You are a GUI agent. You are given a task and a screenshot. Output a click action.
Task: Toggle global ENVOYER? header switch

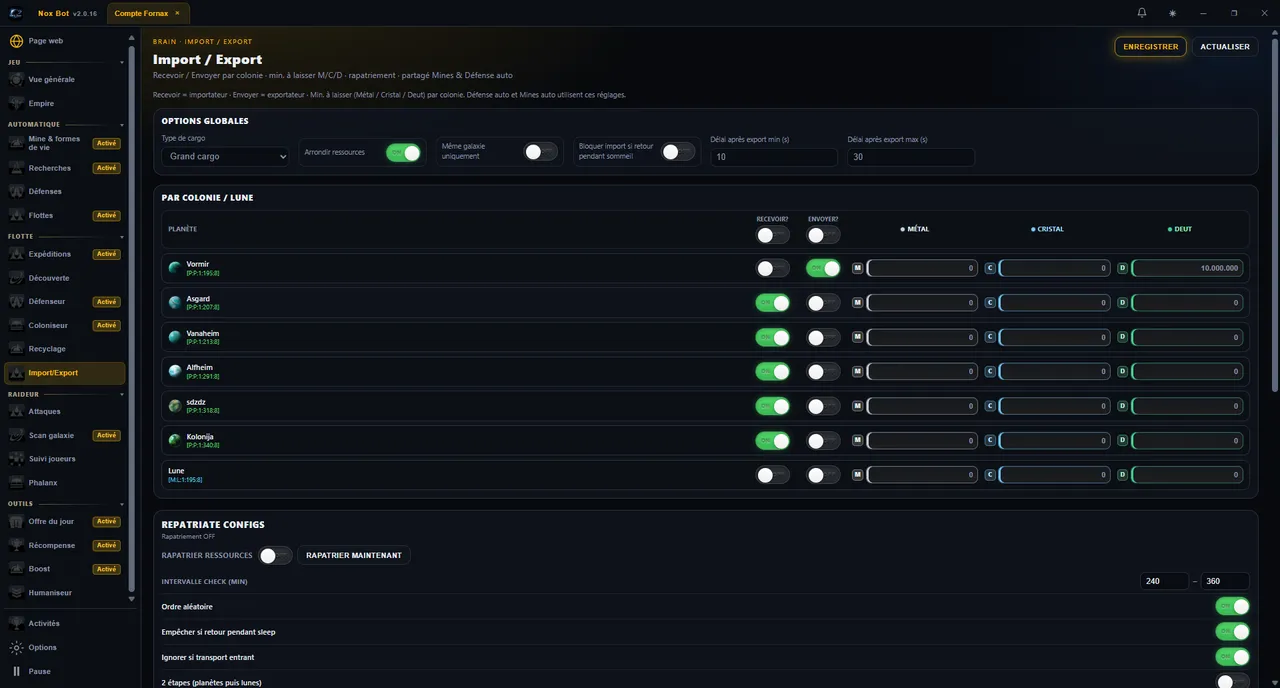pos(823,235)
